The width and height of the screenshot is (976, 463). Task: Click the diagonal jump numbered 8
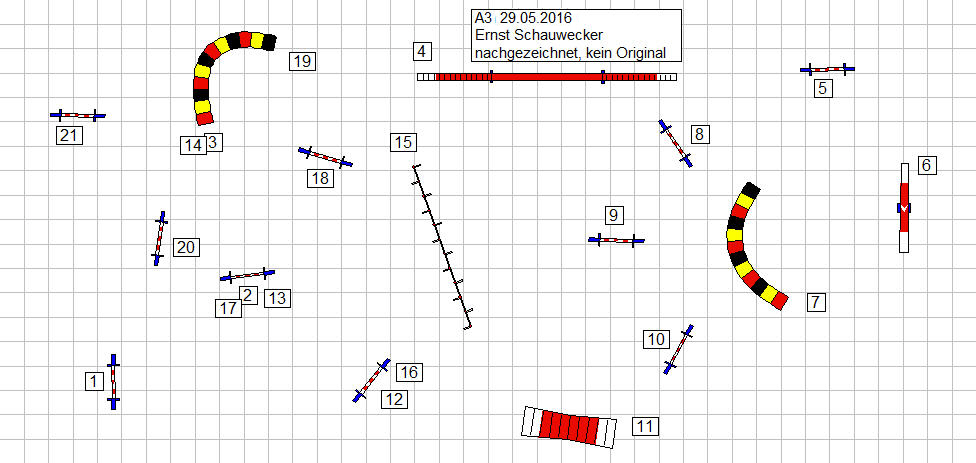click(x=676, y=143)
